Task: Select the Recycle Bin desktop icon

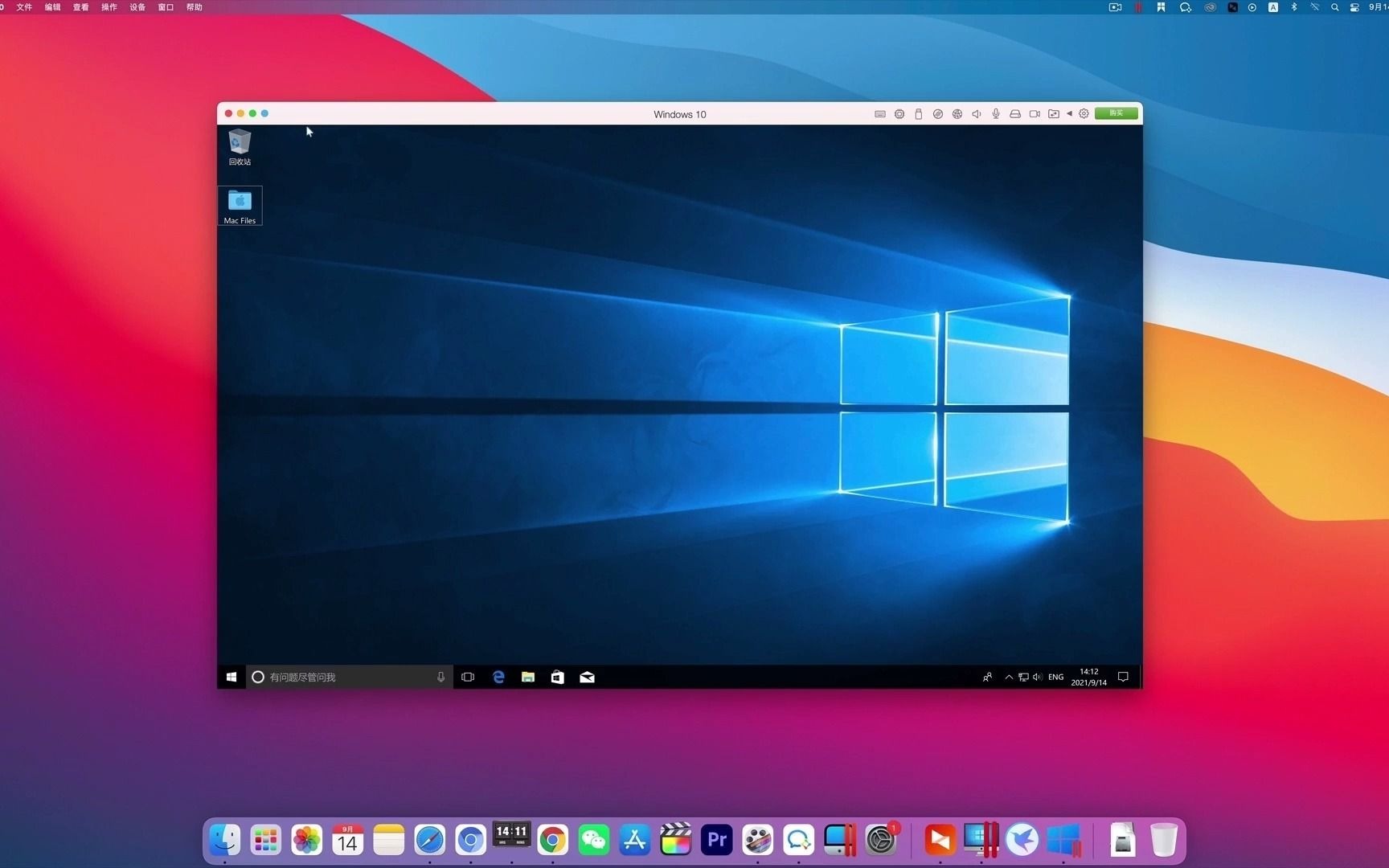Action: click(x=240, y=148)
